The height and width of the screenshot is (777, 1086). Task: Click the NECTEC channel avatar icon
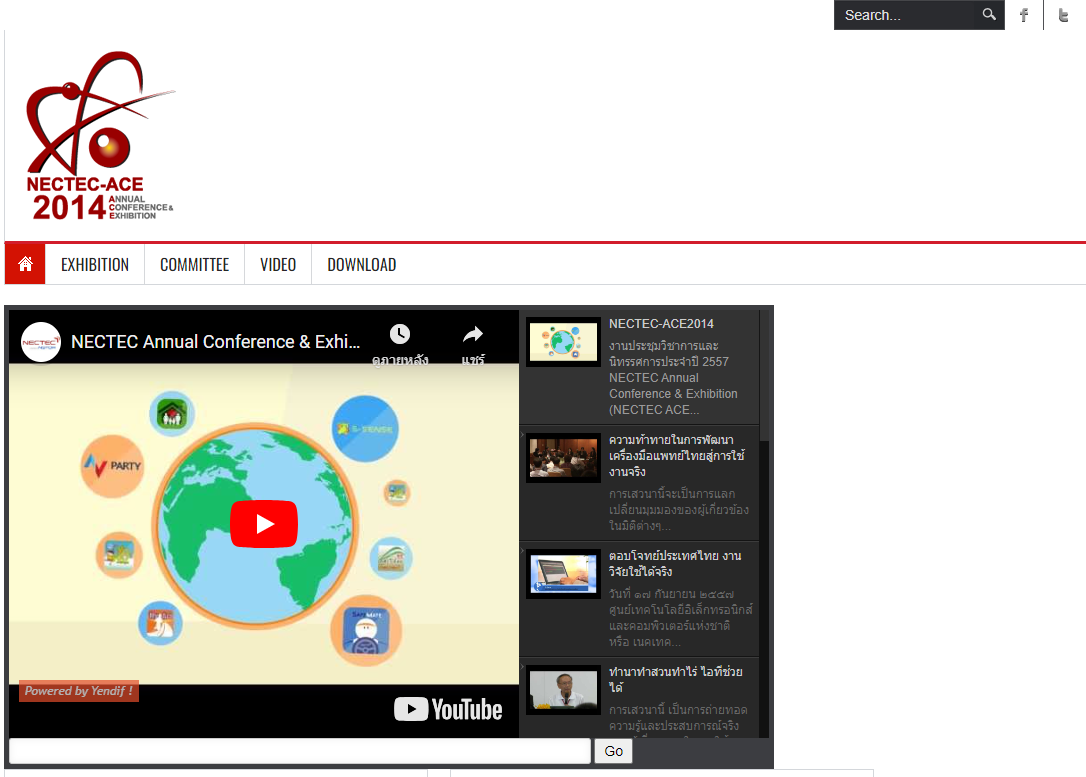(41, 342)
